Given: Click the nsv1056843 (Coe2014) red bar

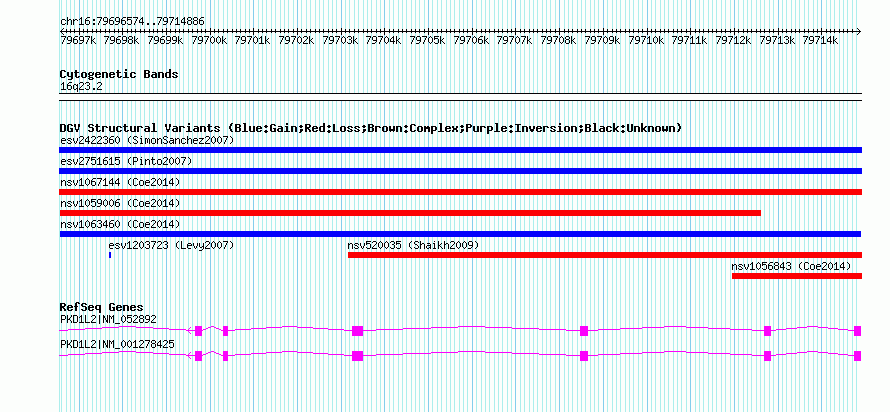Looking at the screenshot, I should 797,276.
